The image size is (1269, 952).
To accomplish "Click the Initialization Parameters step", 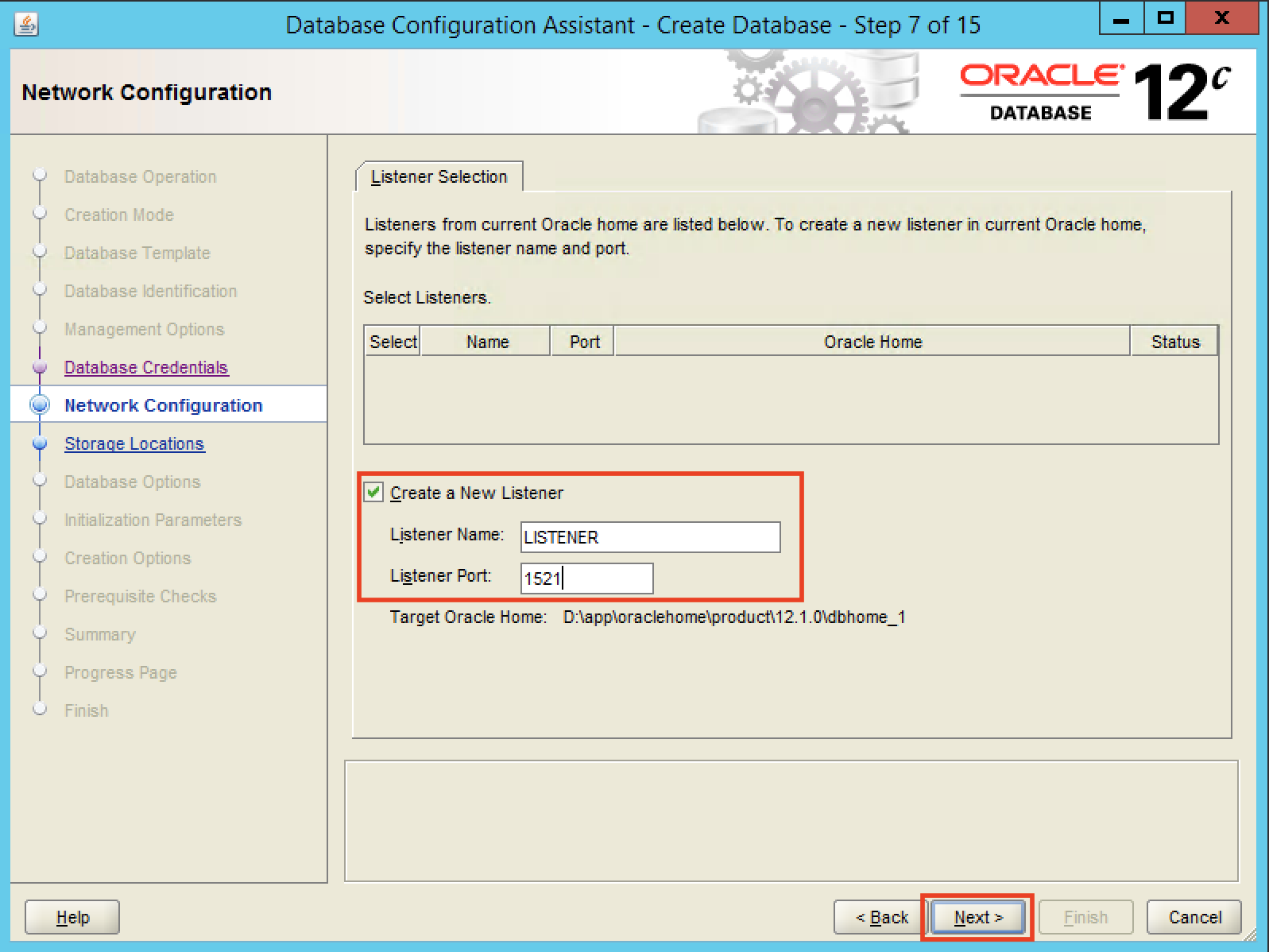I will [x=153, y=520].
